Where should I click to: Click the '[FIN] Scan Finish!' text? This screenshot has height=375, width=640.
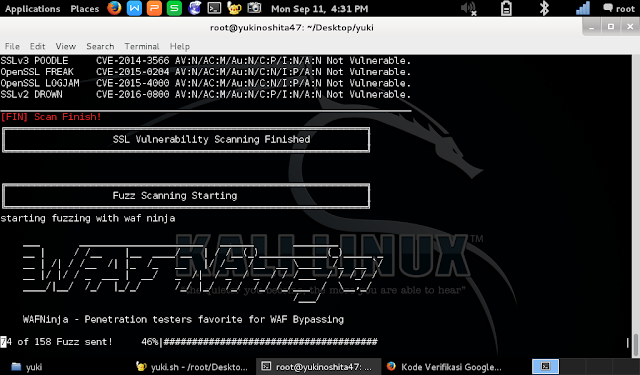click(x=51, y=117)
